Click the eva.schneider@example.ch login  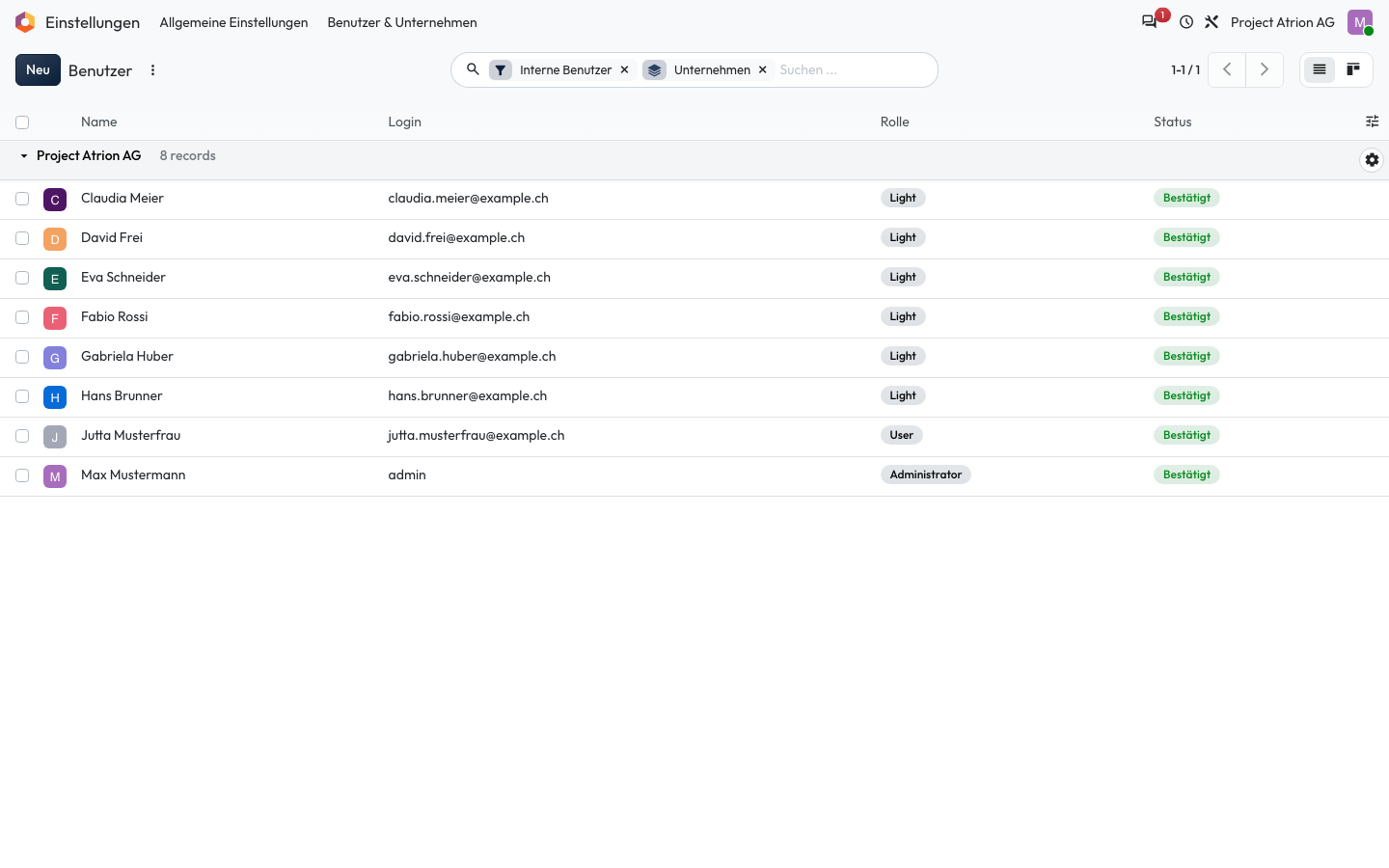[469, 277]
